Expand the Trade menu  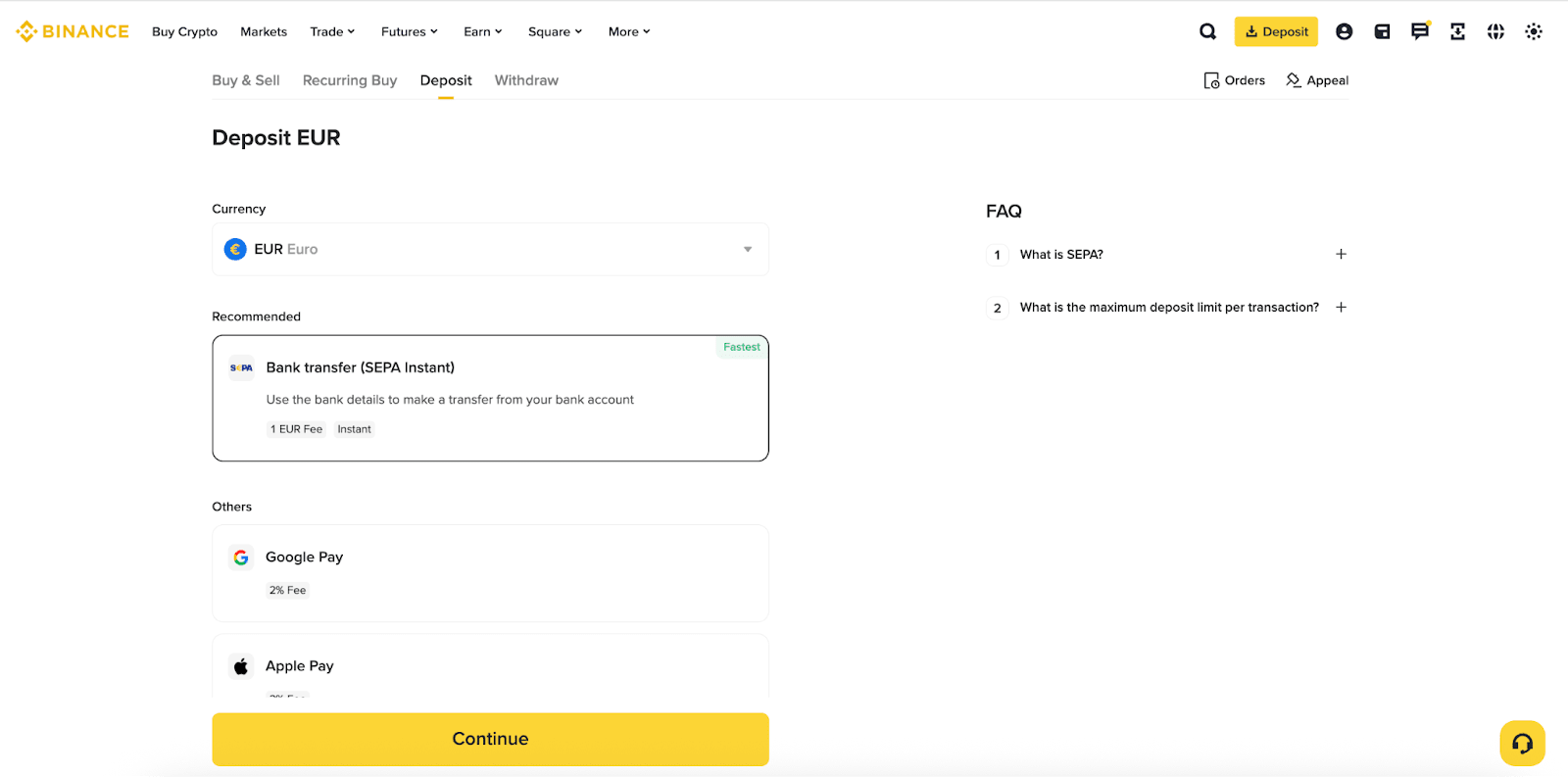point(332,31)
